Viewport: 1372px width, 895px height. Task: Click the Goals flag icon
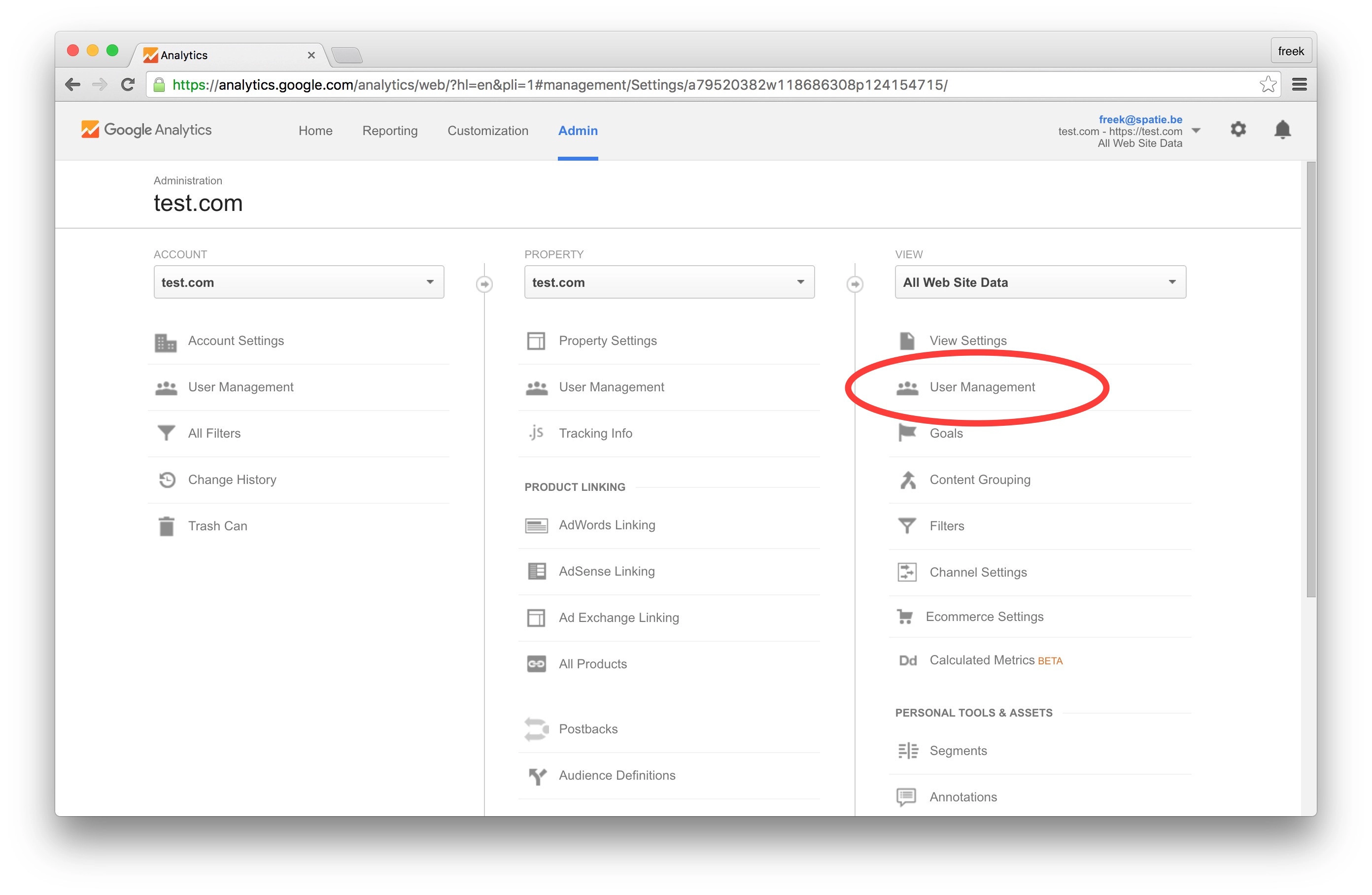pos(907,433)
